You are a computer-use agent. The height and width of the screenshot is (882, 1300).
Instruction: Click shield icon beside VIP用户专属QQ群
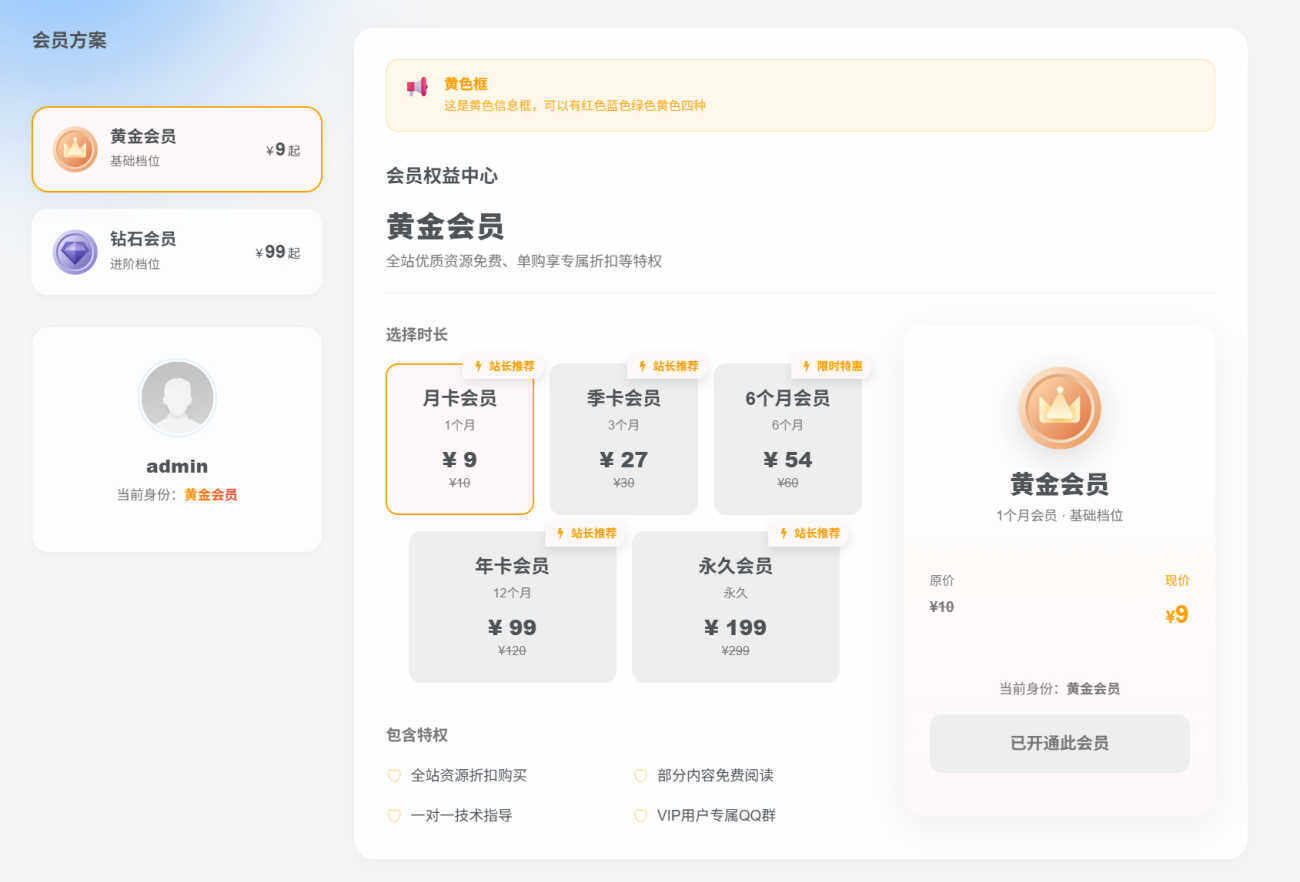pos(640,816)
